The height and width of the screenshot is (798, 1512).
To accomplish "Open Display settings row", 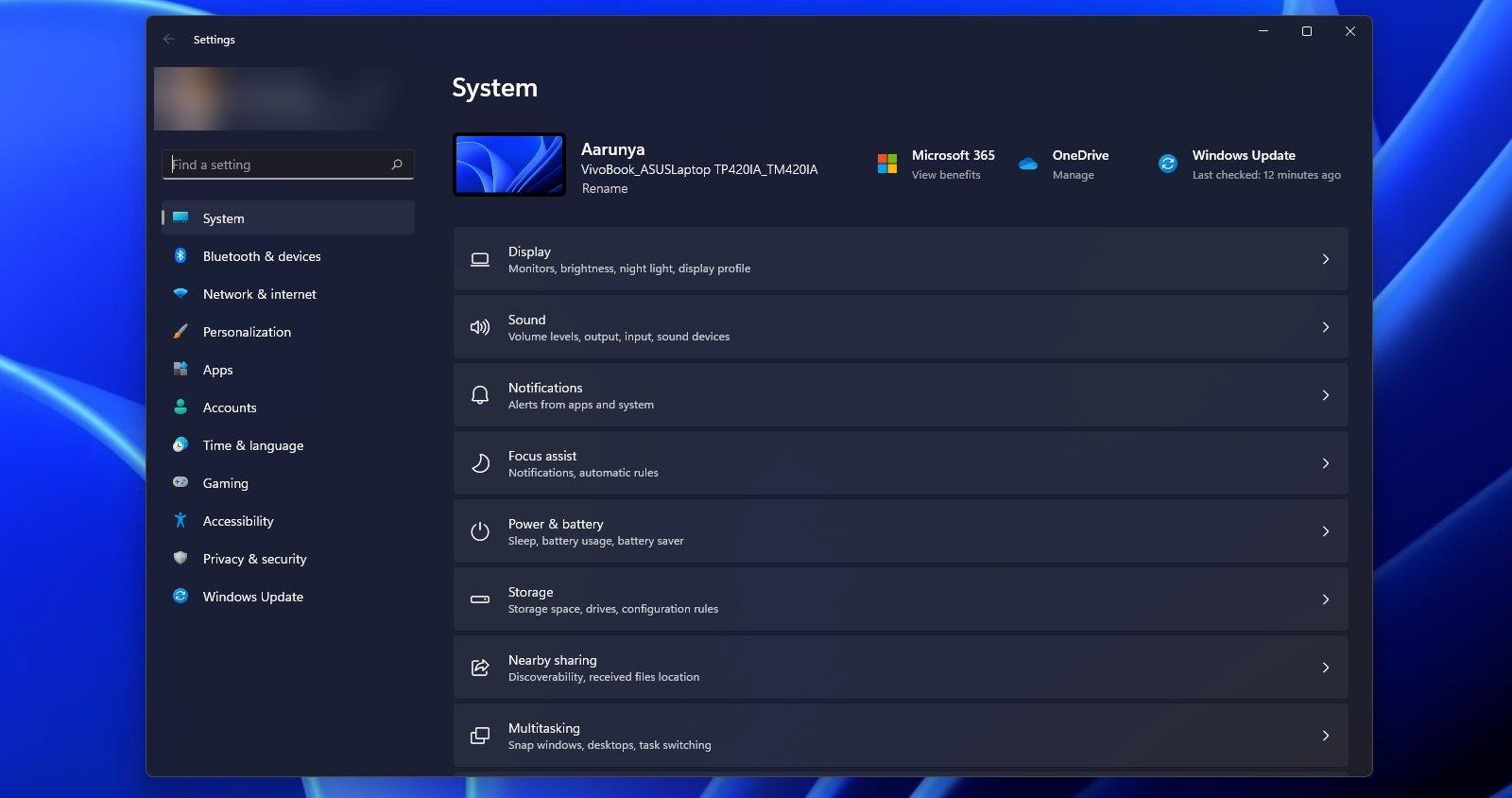I will pos(901,259).
